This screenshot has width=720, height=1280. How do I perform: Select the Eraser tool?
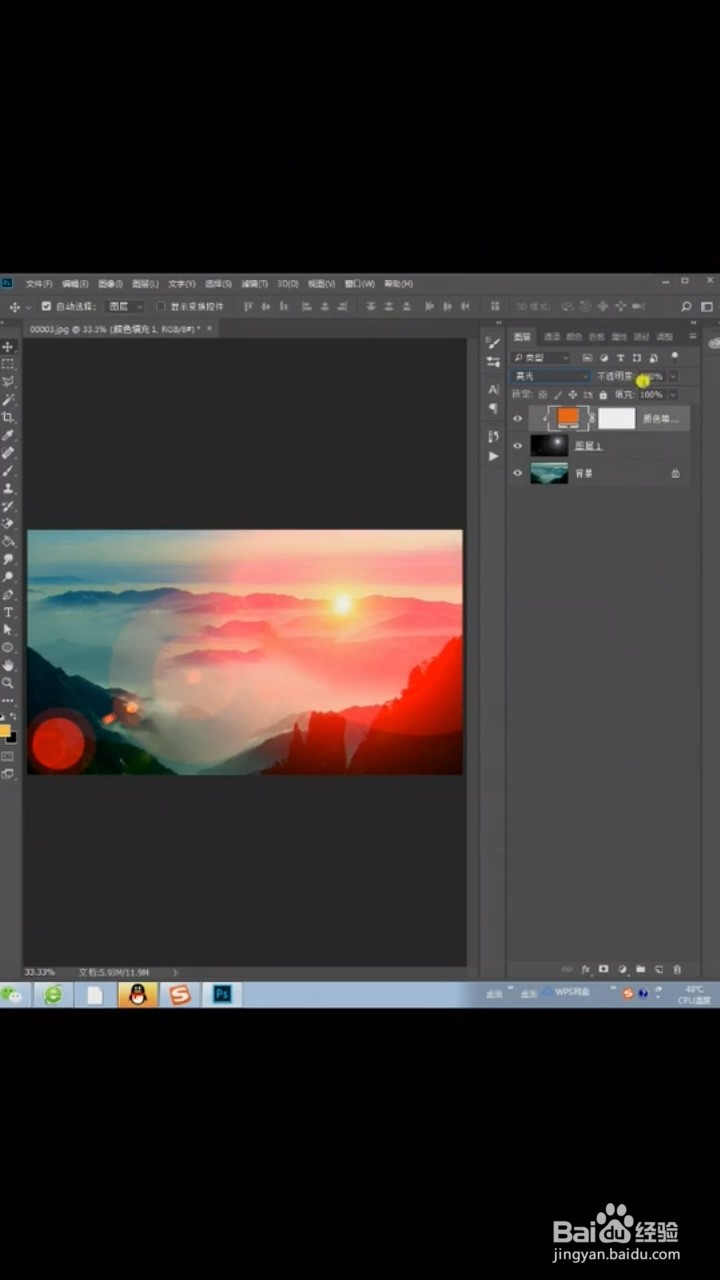[8, 523]
